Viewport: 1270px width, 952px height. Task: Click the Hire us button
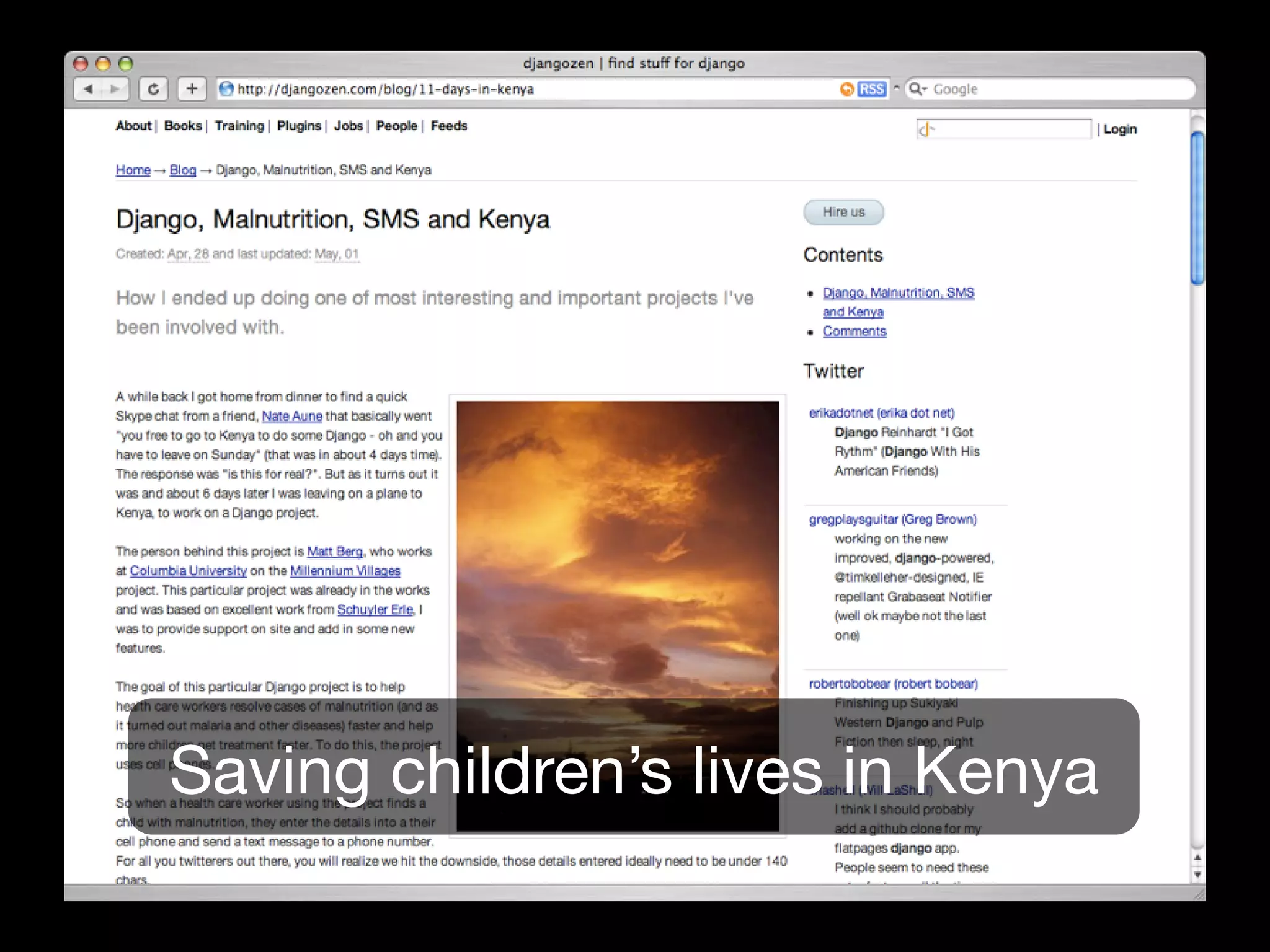[843, 212]
